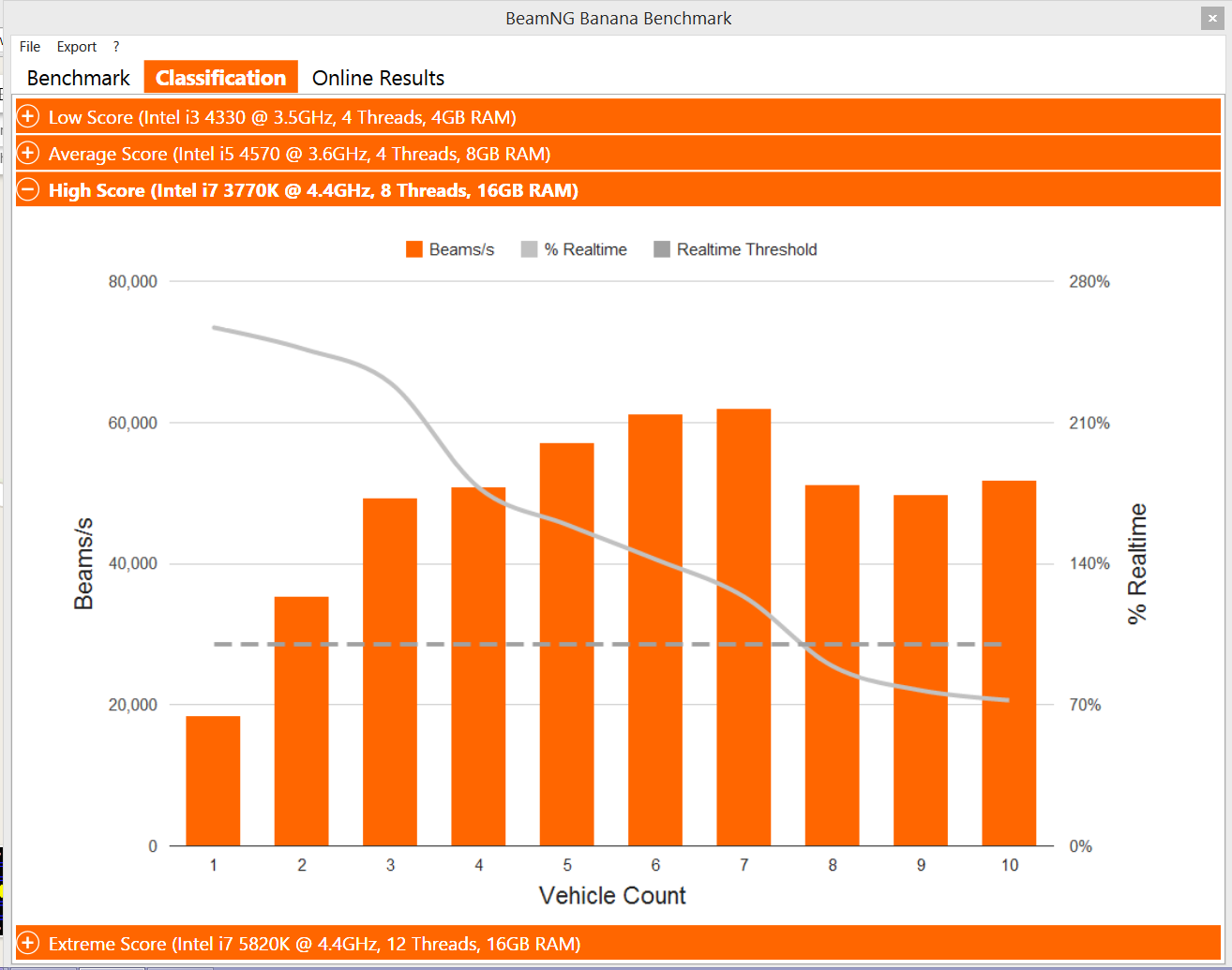Image resolution: width=1232 pixels, height=970 pixels.
Task: Switch to the Online Results tab
Action: pyautogui.click(x=378, y=78)
